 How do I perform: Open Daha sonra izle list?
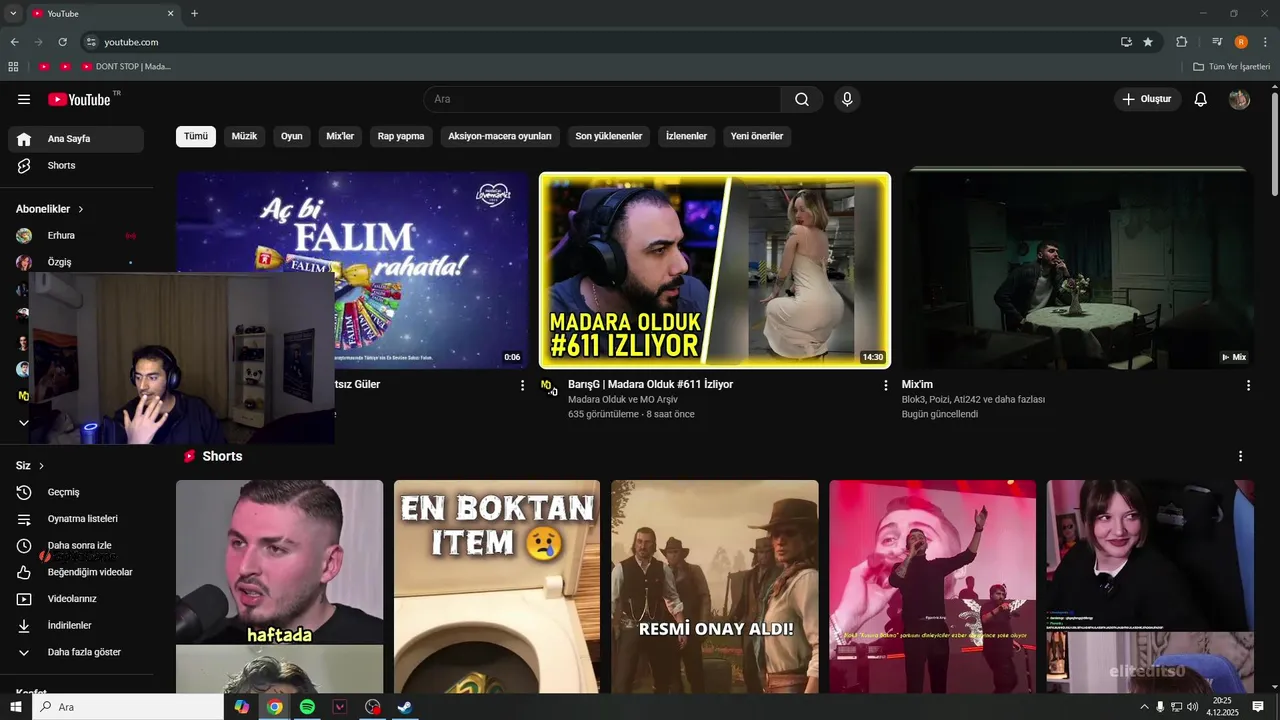coord(76,546)
